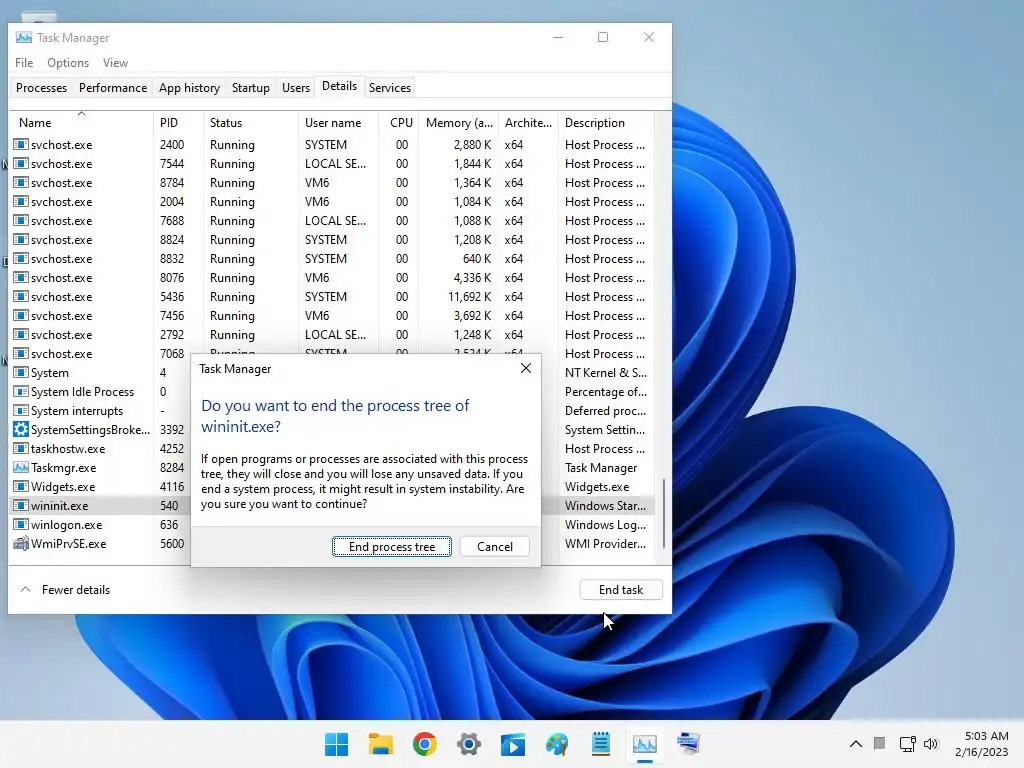Sort by the Status column header
This screenshot has width=1024, height=768.
coord(251,122)
